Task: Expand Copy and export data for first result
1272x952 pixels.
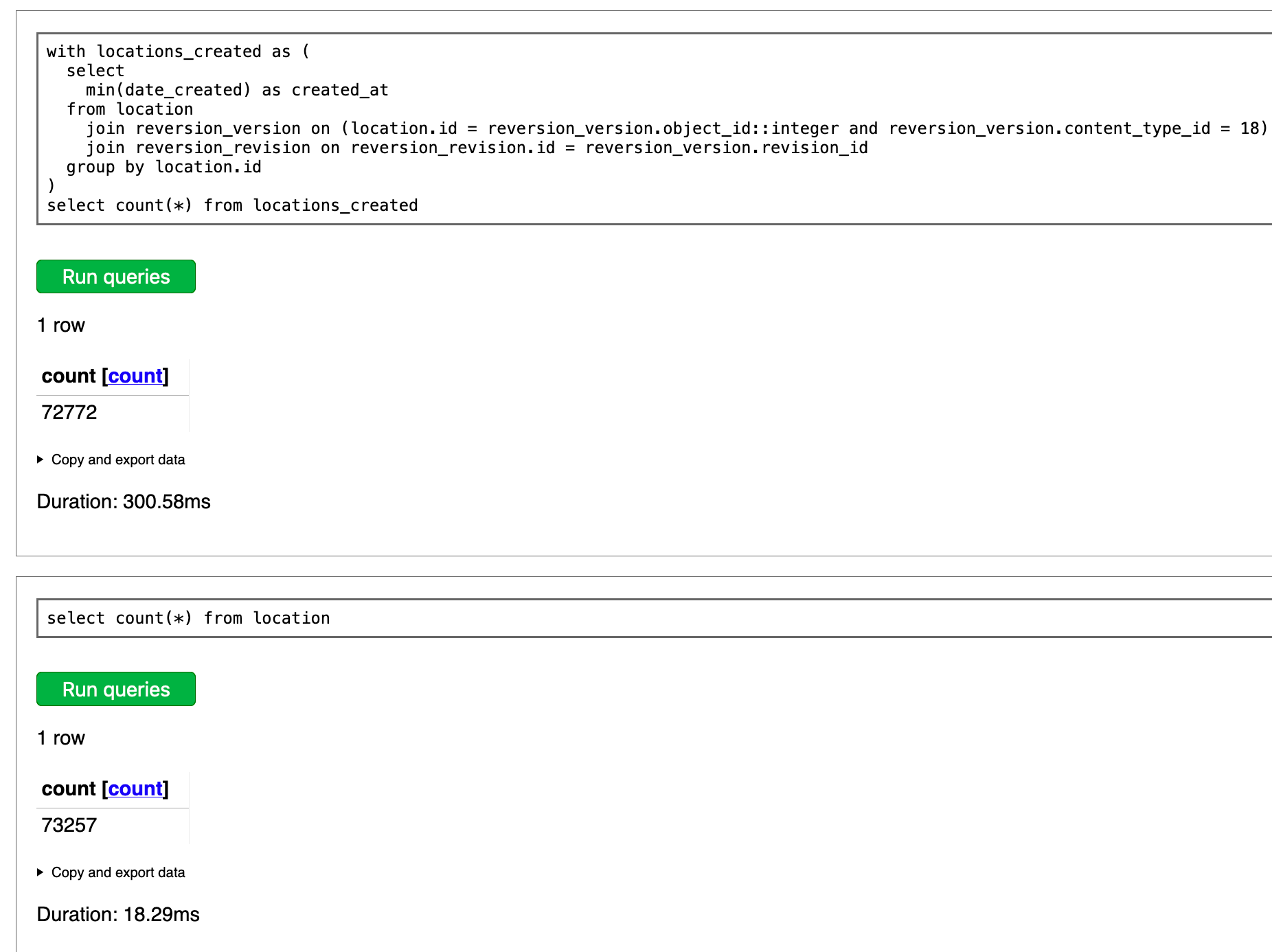Action: (x=117, y=460)
